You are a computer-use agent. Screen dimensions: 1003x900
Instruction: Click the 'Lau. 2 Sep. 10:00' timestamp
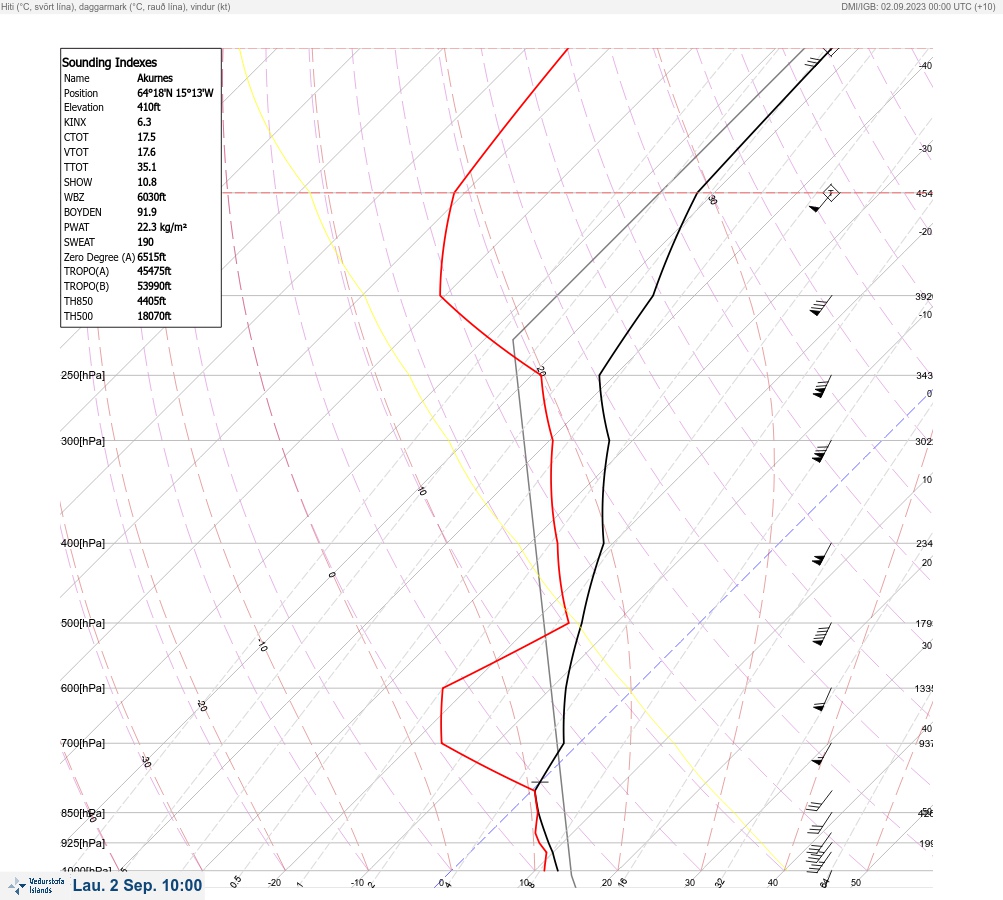(137, 885)
